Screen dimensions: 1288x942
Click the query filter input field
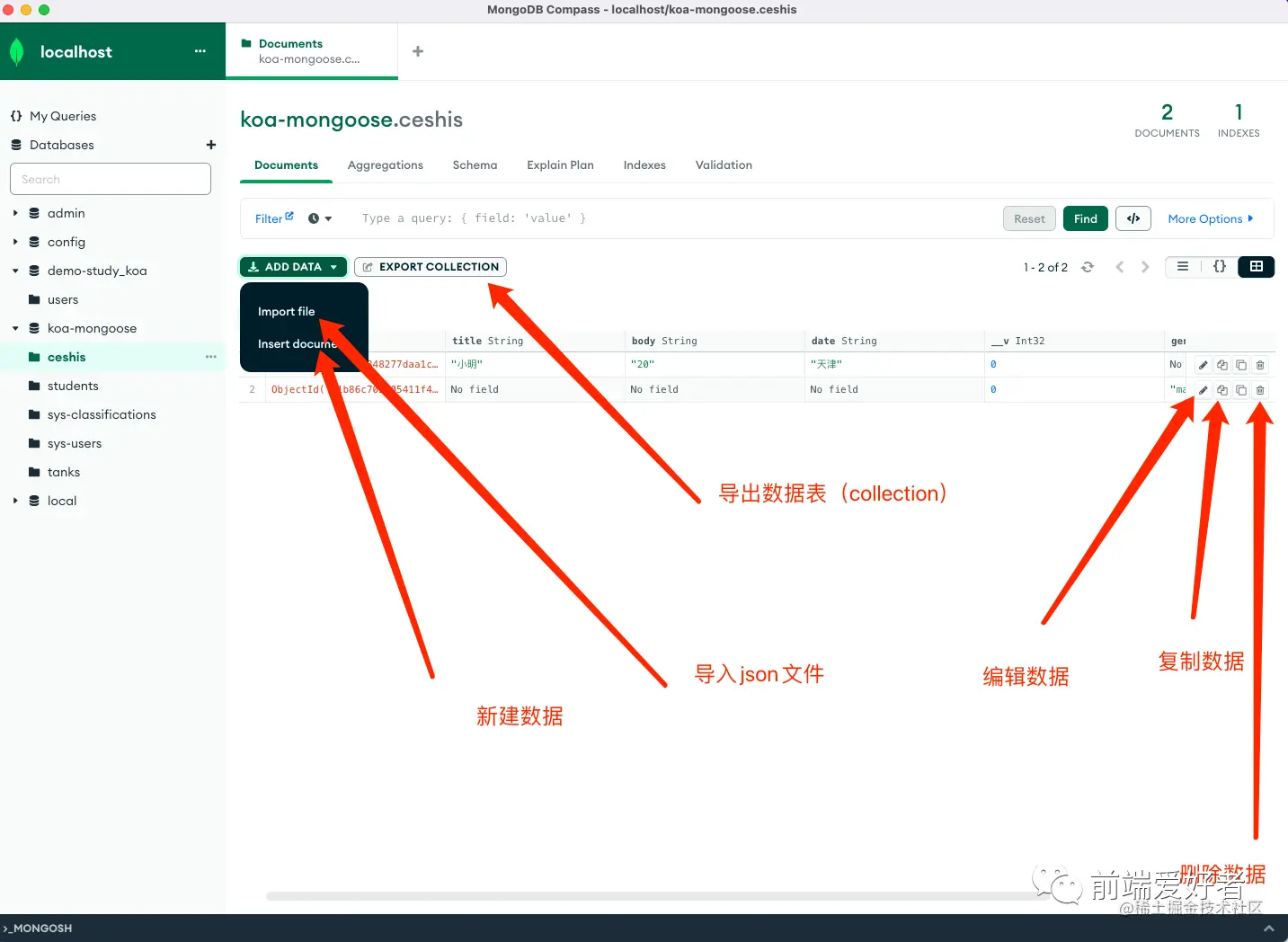click(674, 218)
